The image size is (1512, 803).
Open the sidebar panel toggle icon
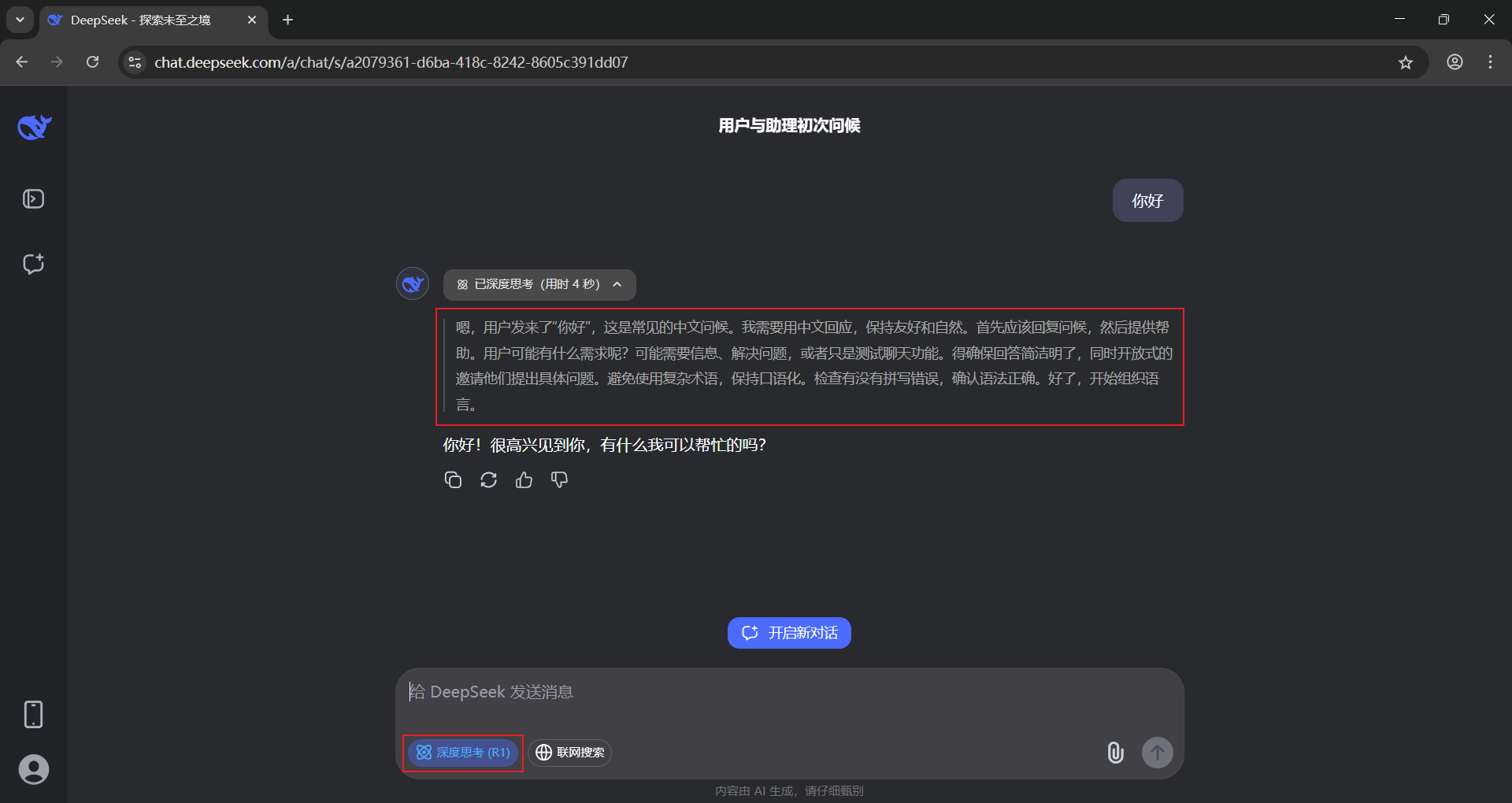coord(33,199)
